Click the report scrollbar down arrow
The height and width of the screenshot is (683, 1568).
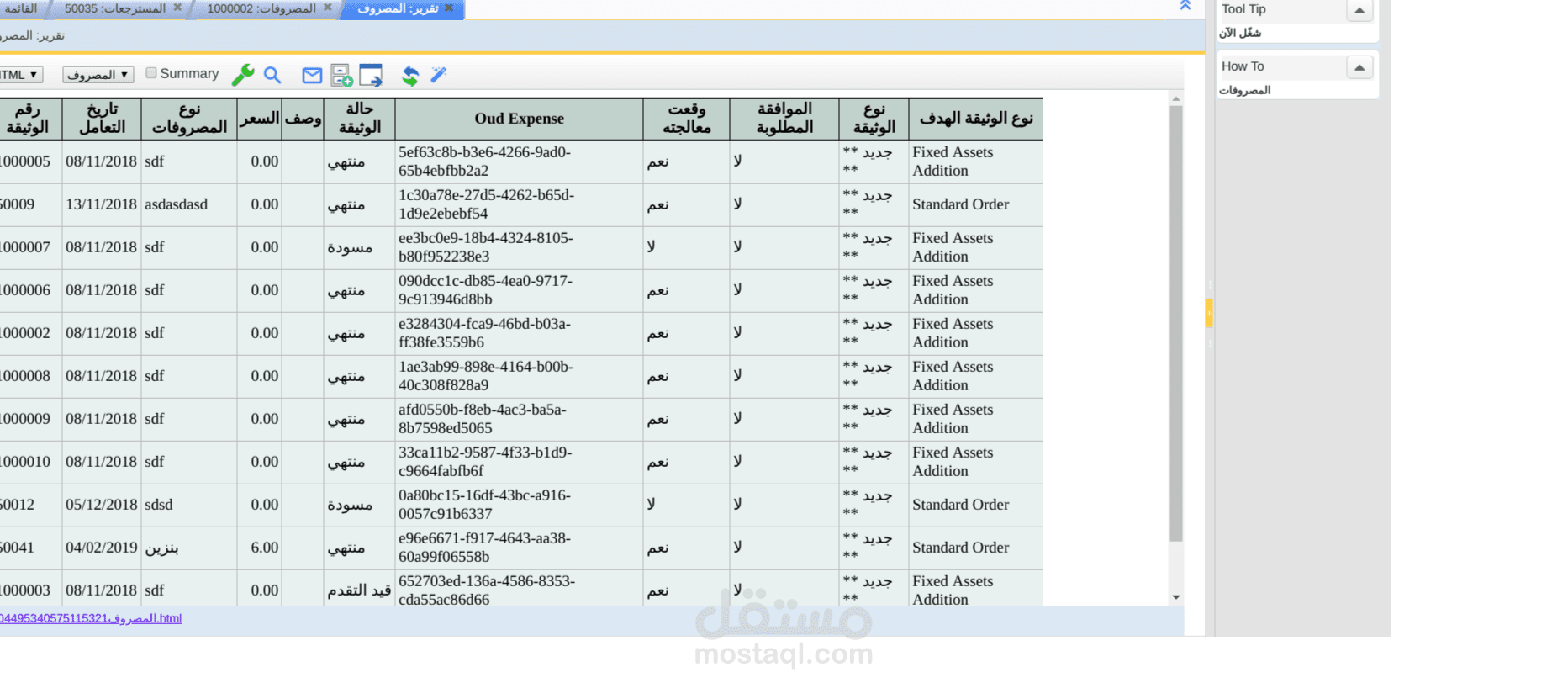(1176, 597)
